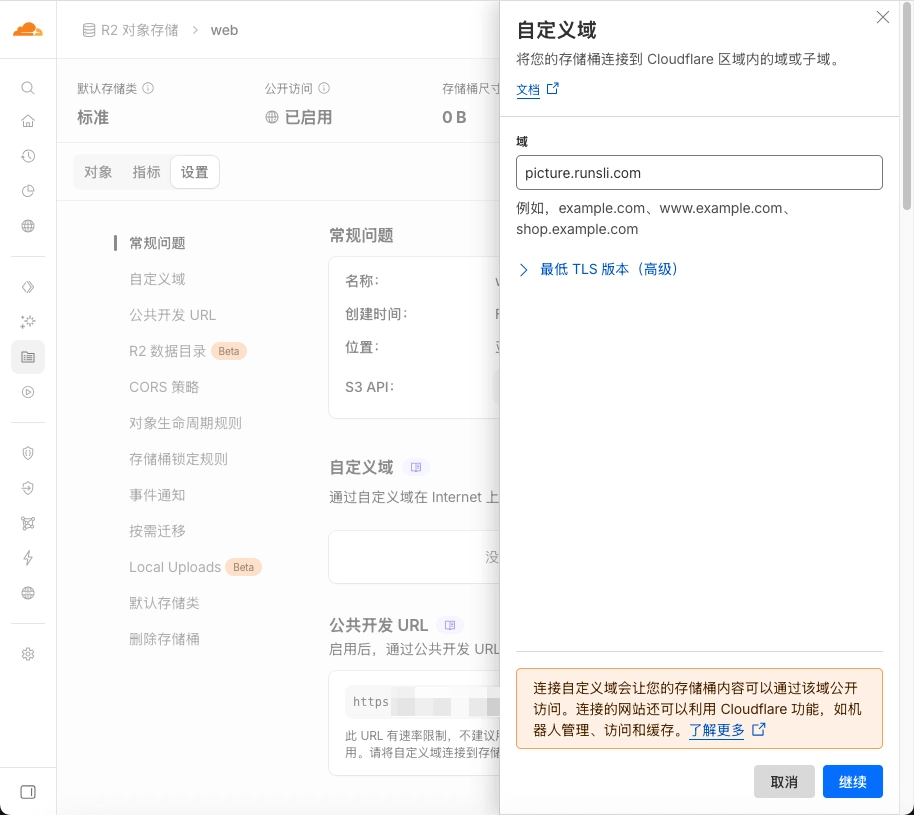The image size is (914, 815).
Task: Click the docs icon beside 公共开发 URL heading
Action: [450, 625]
